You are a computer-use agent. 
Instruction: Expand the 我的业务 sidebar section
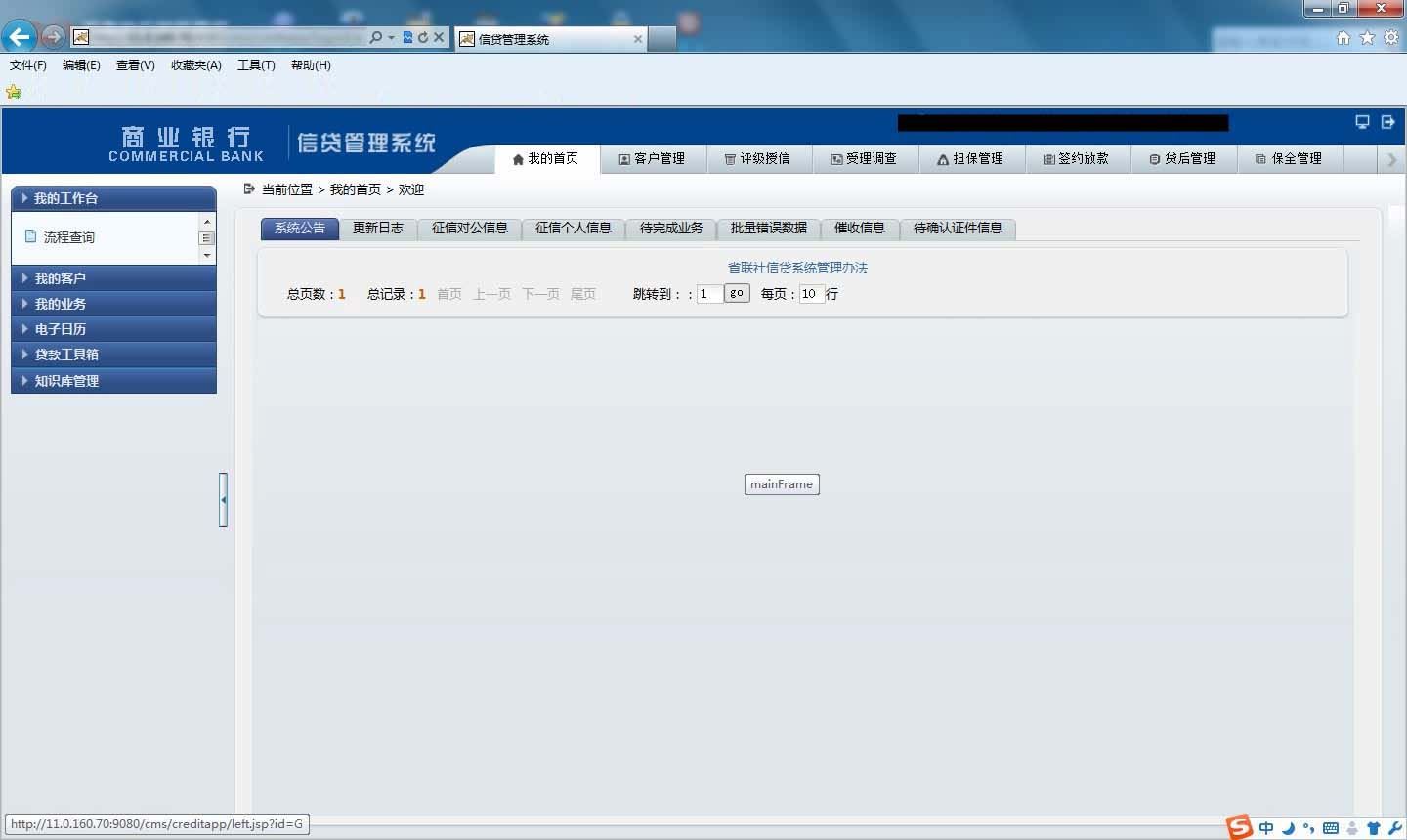[113, 304]
